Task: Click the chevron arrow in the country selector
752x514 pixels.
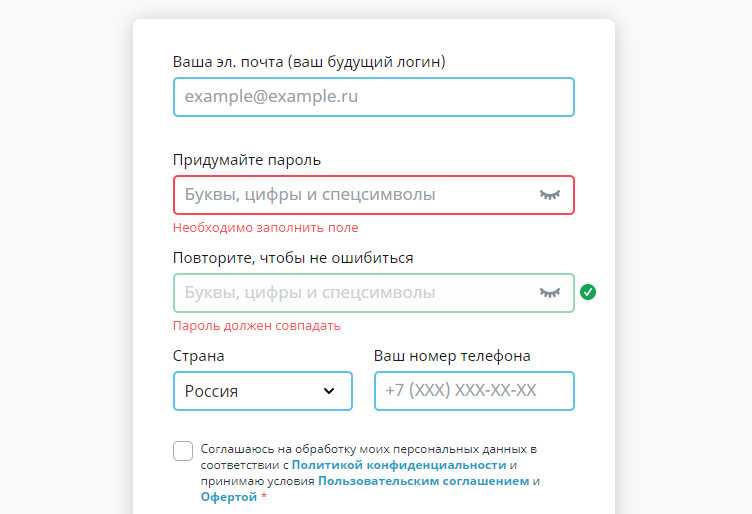Action: pos(329,391)
